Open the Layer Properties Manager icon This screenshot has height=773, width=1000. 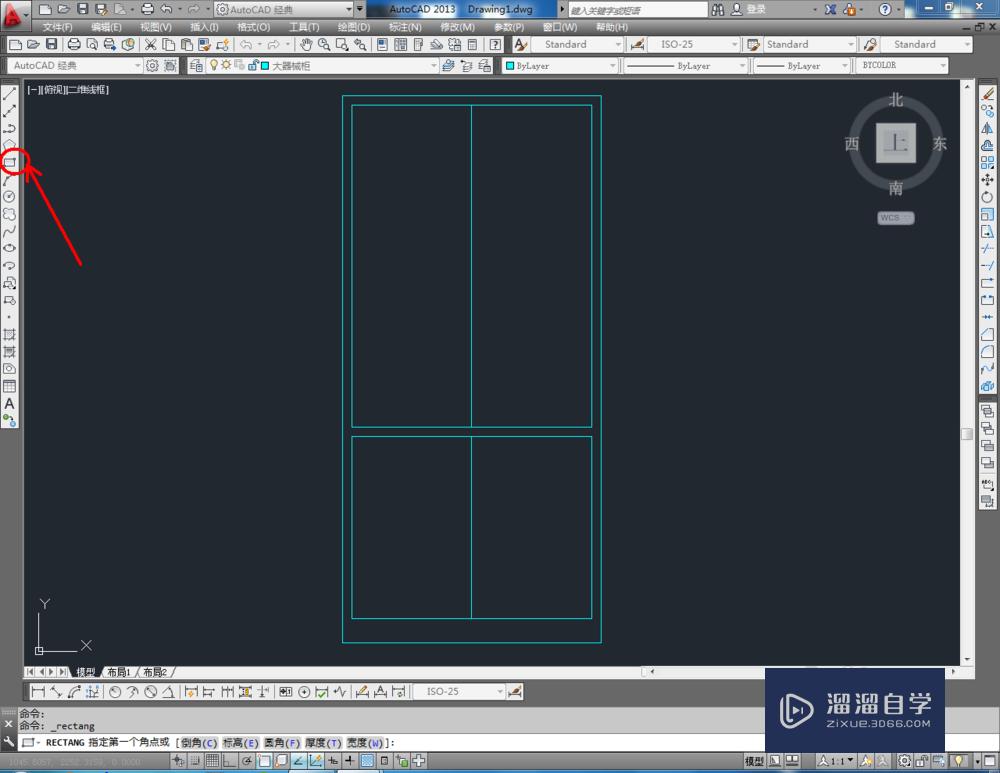[196, 65]
